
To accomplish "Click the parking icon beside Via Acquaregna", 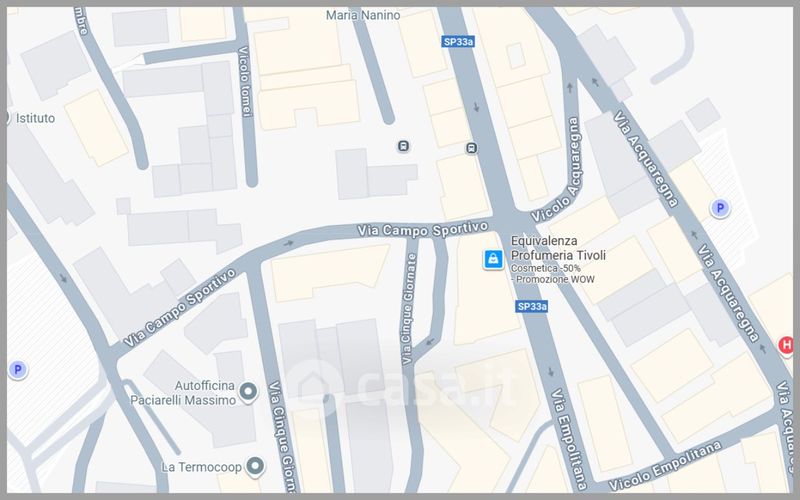I will coord(718,208).
